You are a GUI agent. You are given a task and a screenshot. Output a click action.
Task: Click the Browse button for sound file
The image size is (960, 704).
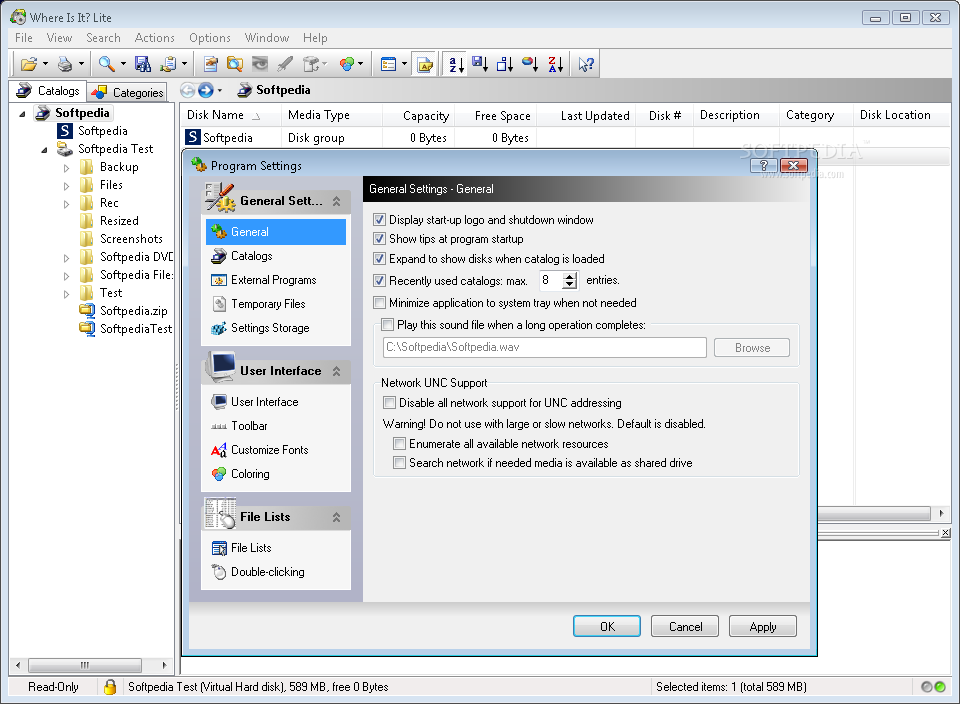[752, 348]
